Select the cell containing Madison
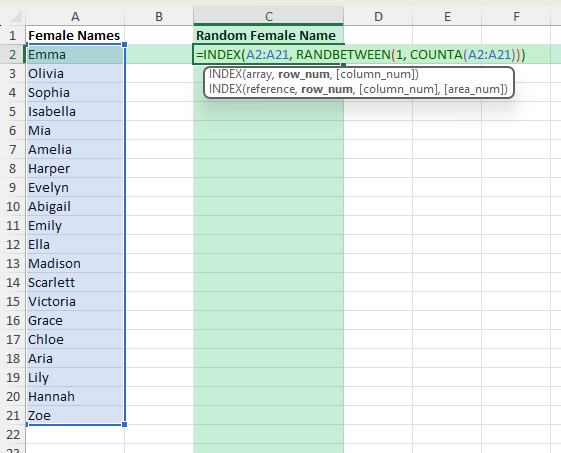Image resolution: width=561 pixels, height=453 pixels. [x=75, y=263]
